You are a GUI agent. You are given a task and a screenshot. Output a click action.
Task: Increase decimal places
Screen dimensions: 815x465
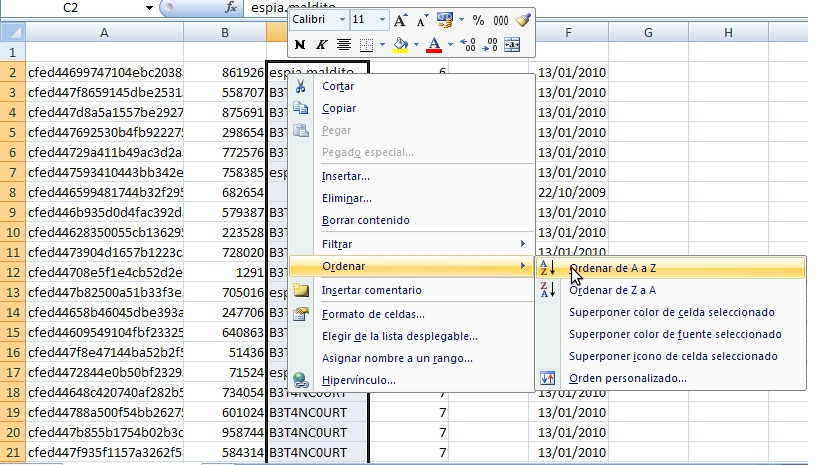point(468,45)
